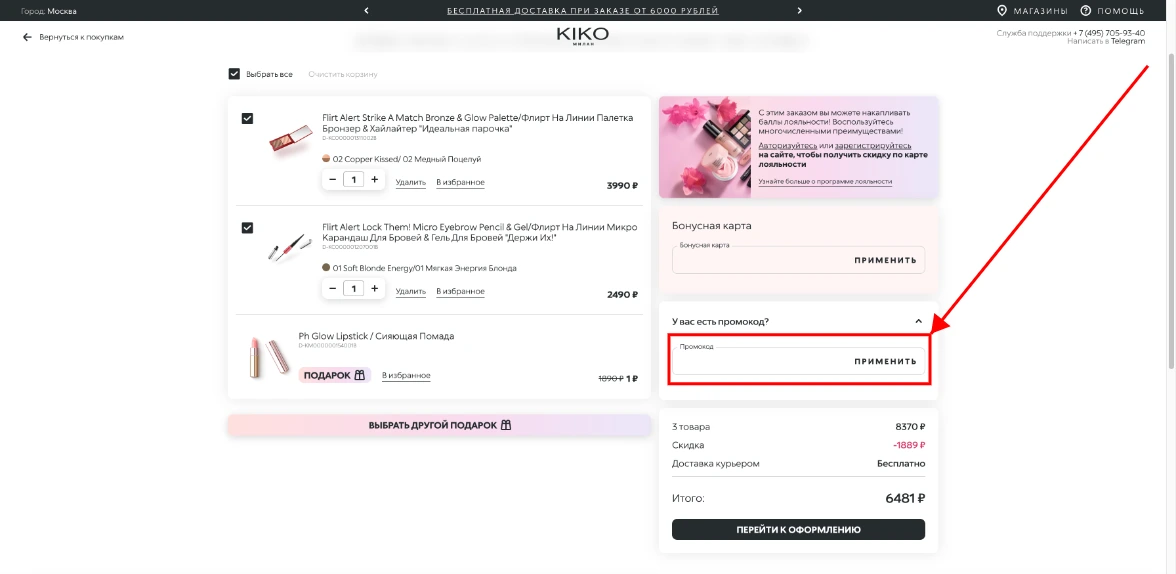Click the зарегистрируйтесь link in loyalty banner
The height and width of the screenshot is (574, 1176).
(x=872, y=146)
